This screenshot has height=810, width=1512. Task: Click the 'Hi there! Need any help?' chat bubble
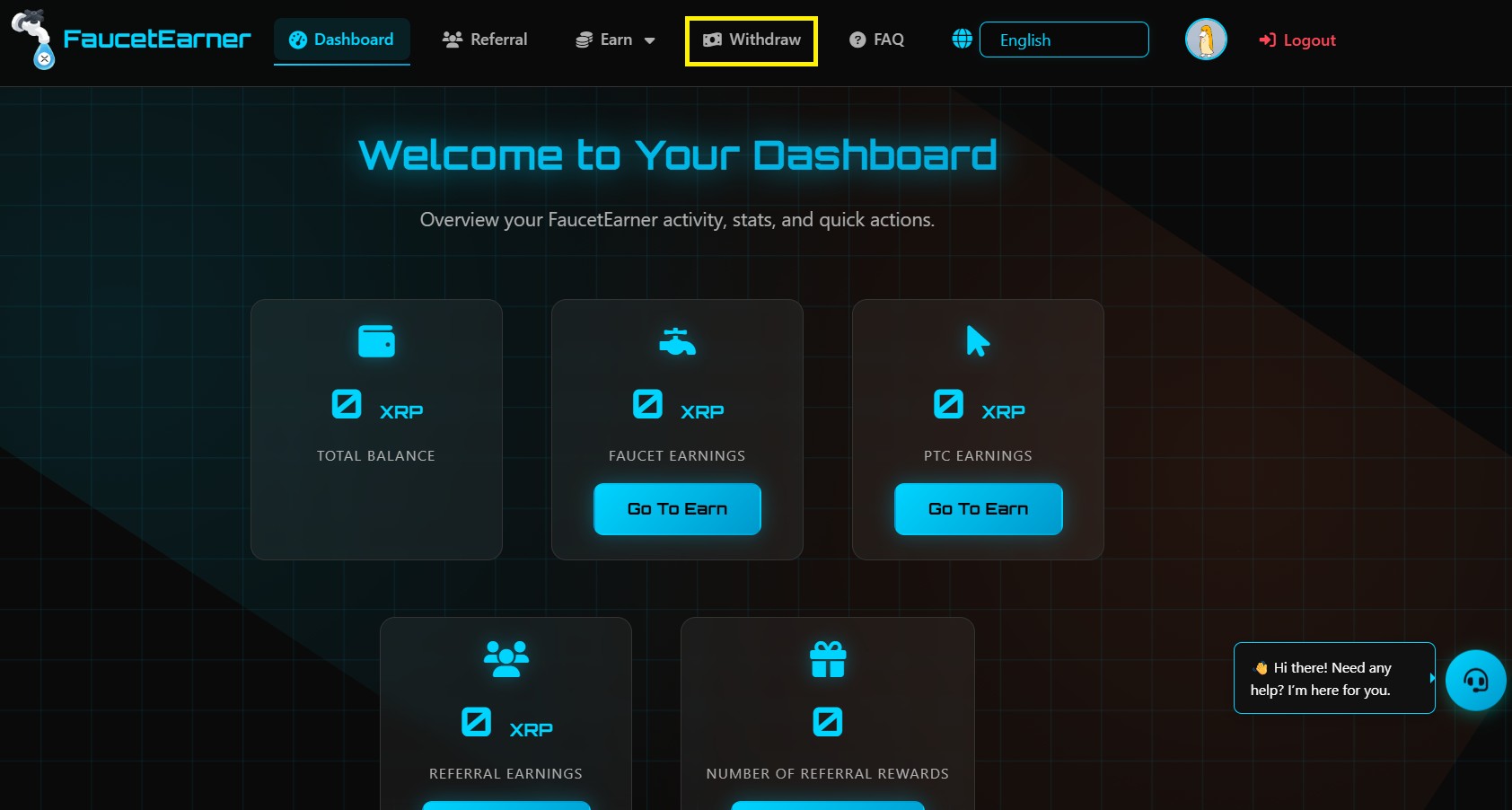tap(1334, 678)
